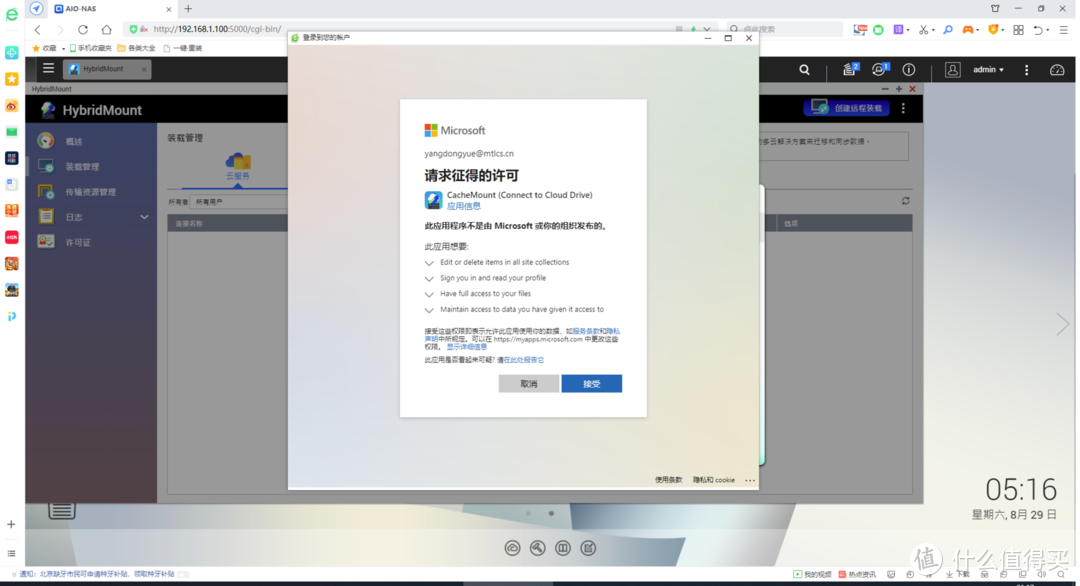Switch to the 云服务 tab
Image resolution: width=1080 pixels, height=586 pixels.
click(238, 167)
